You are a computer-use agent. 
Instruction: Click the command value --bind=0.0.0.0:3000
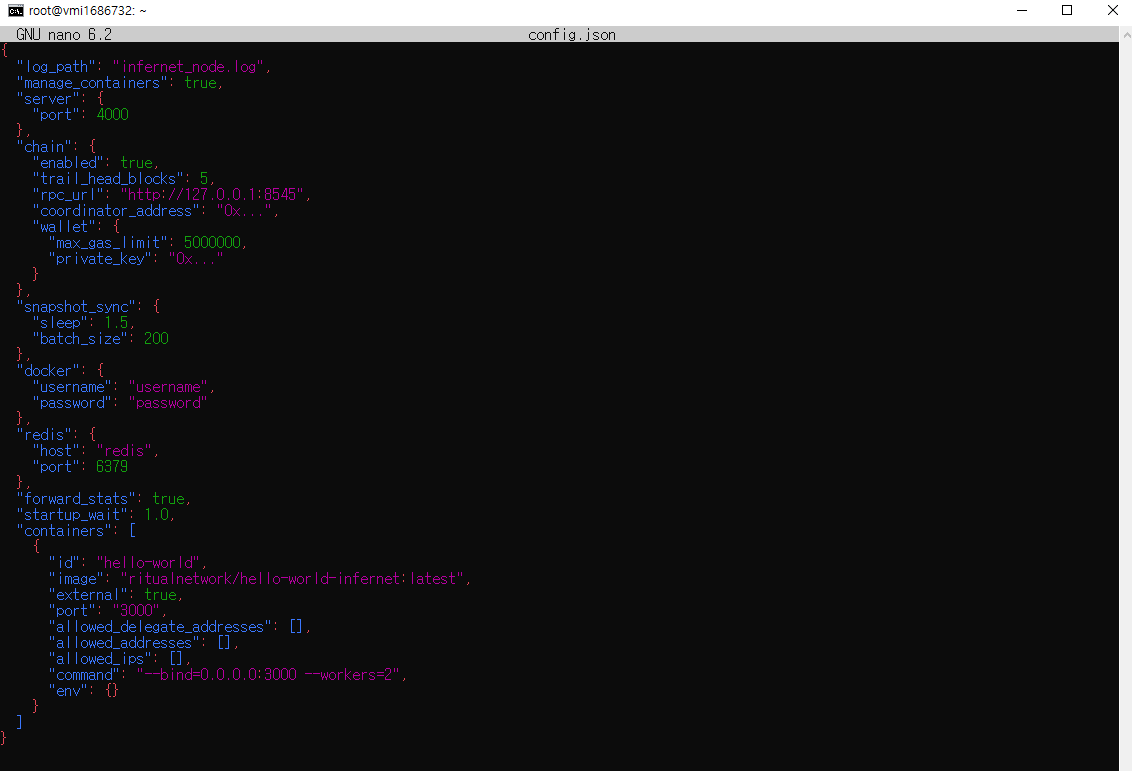pos(217,674)
